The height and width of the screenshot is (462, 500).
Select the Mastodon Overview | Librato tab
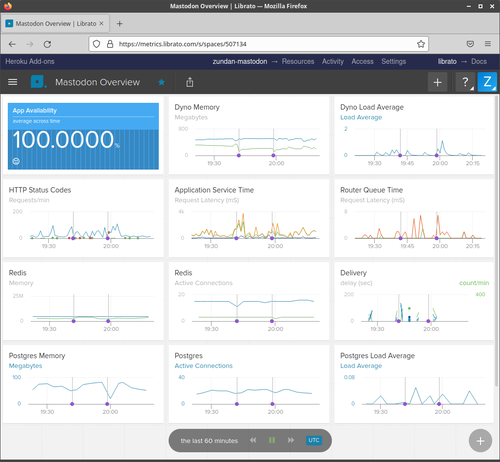tap(55, 24)
